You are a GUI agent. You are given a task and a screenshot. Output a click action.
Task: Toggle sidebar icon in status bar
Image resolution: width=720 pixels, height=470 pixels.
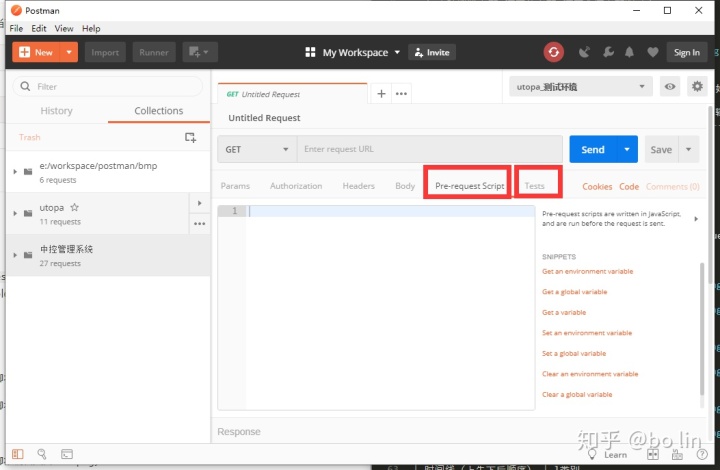[17, 454]
